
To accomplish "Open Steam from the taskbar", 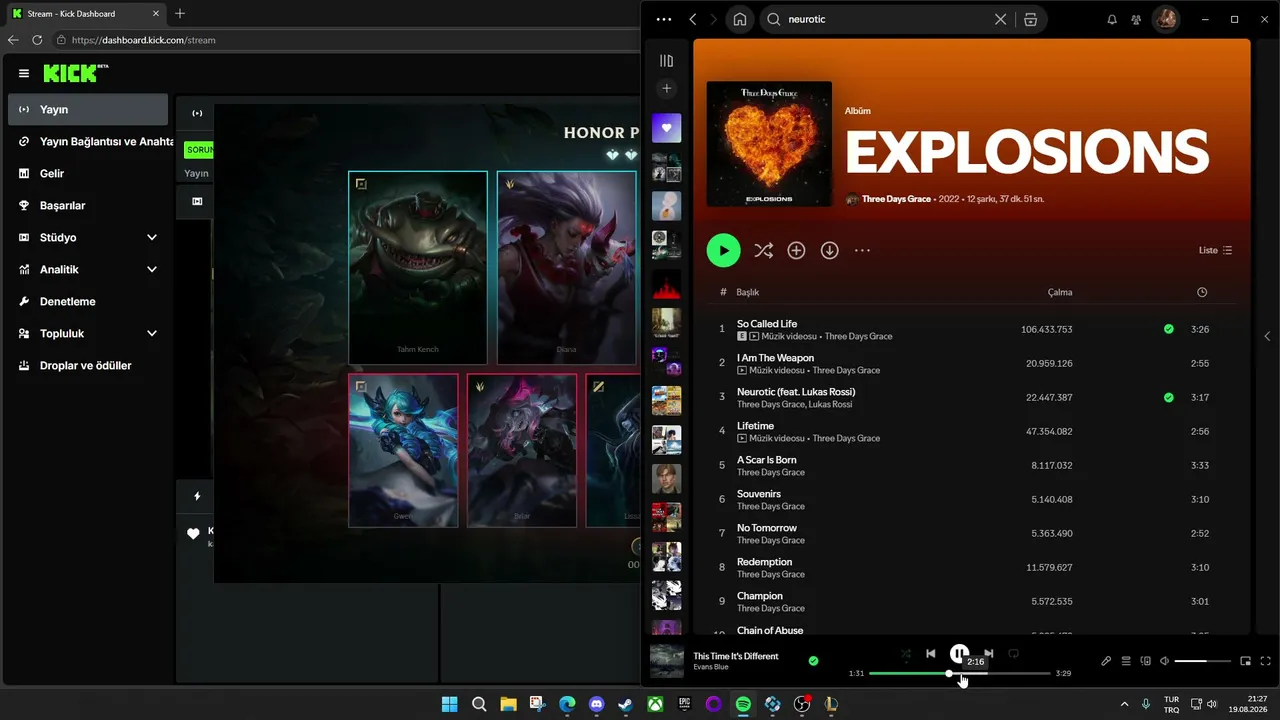I will click(625, 704).
